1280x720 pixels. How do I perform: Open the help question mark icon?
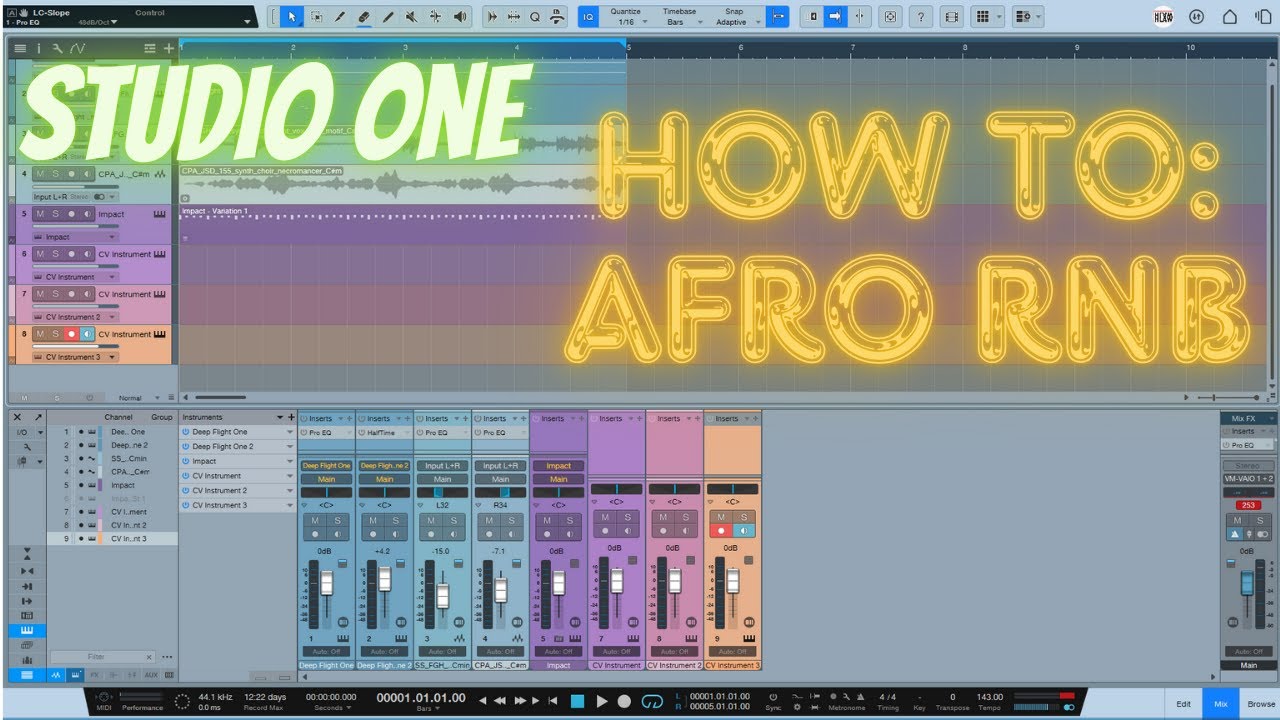pos(921,17)
